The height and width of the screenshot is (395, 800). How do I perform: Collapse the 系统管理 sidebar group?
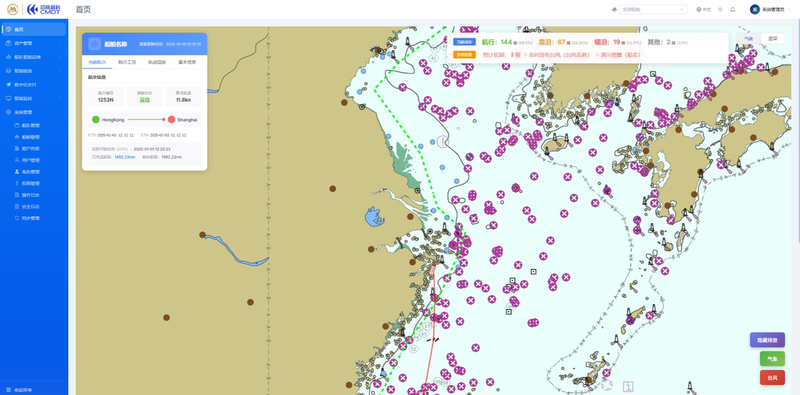coord(34,112)
